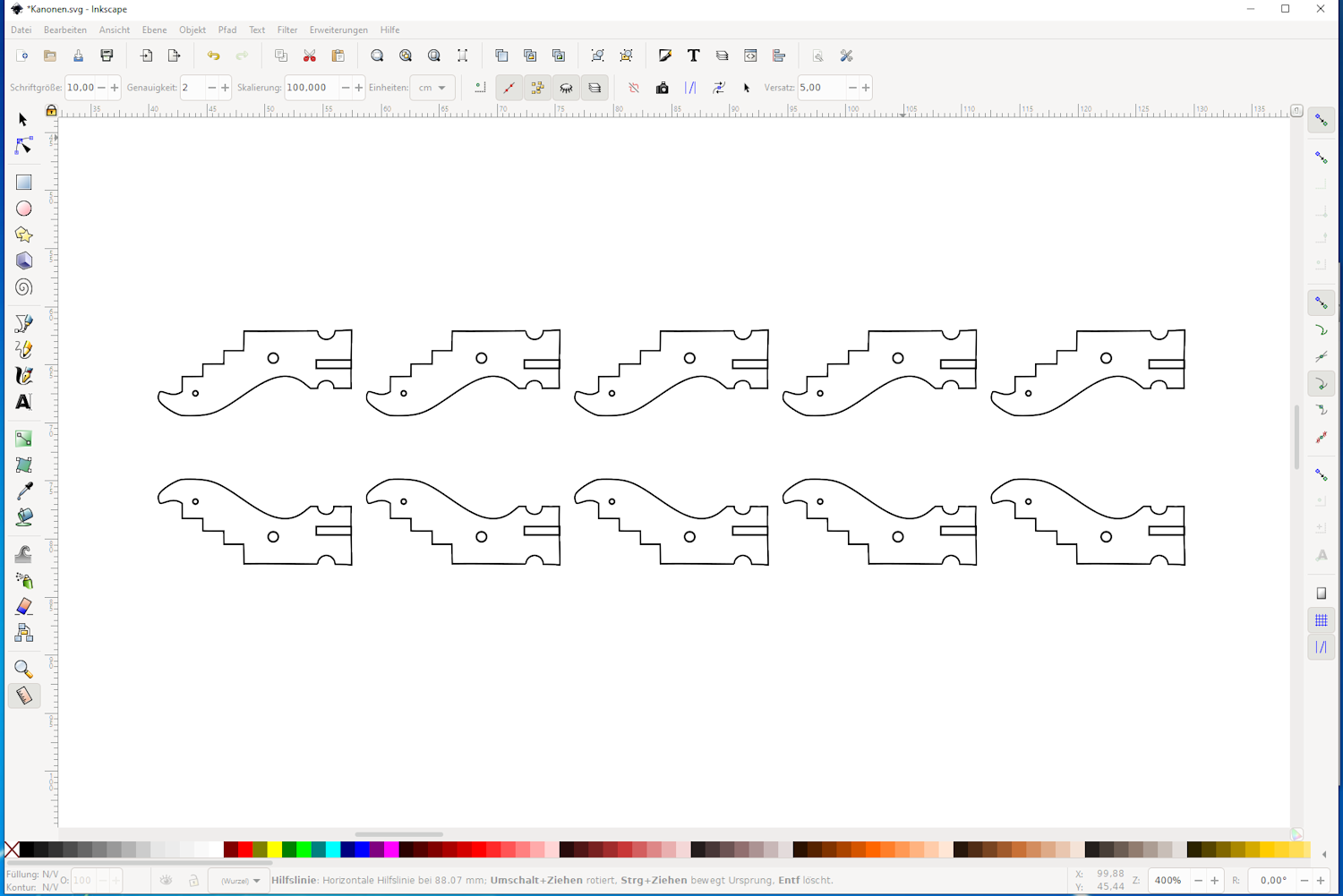Pick the yellow swatch in palette
Viewport: 1343px width, 896px height.
click(274, 849)
